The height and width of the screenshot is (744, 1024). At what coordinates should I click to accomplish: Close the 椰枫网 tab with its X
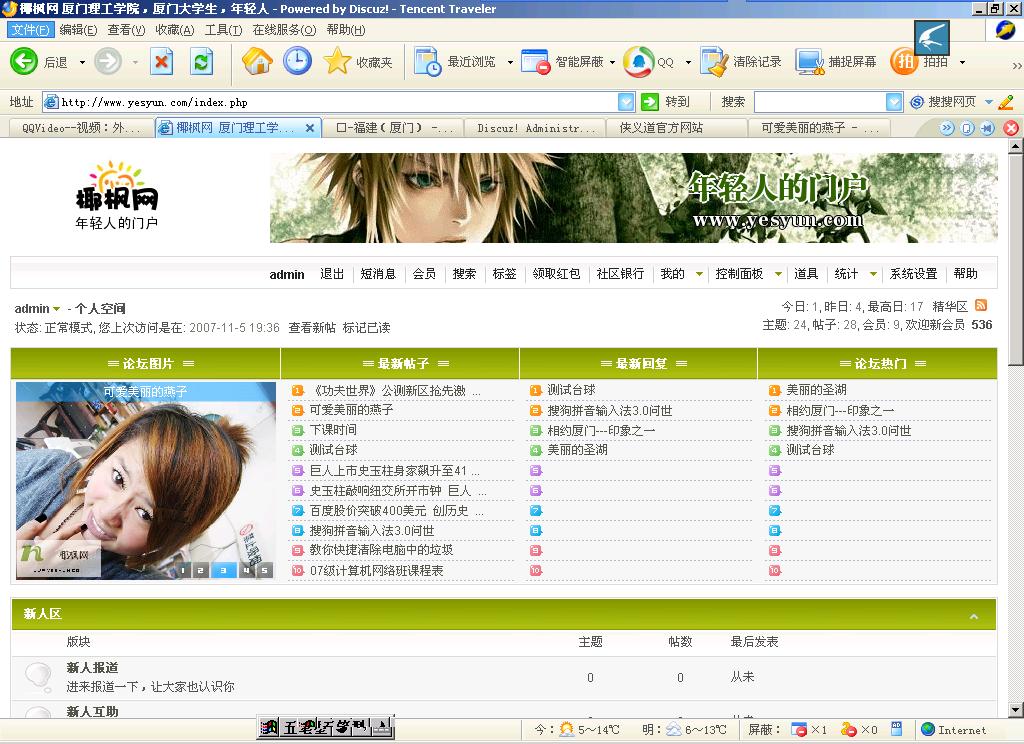pos(310,128)
